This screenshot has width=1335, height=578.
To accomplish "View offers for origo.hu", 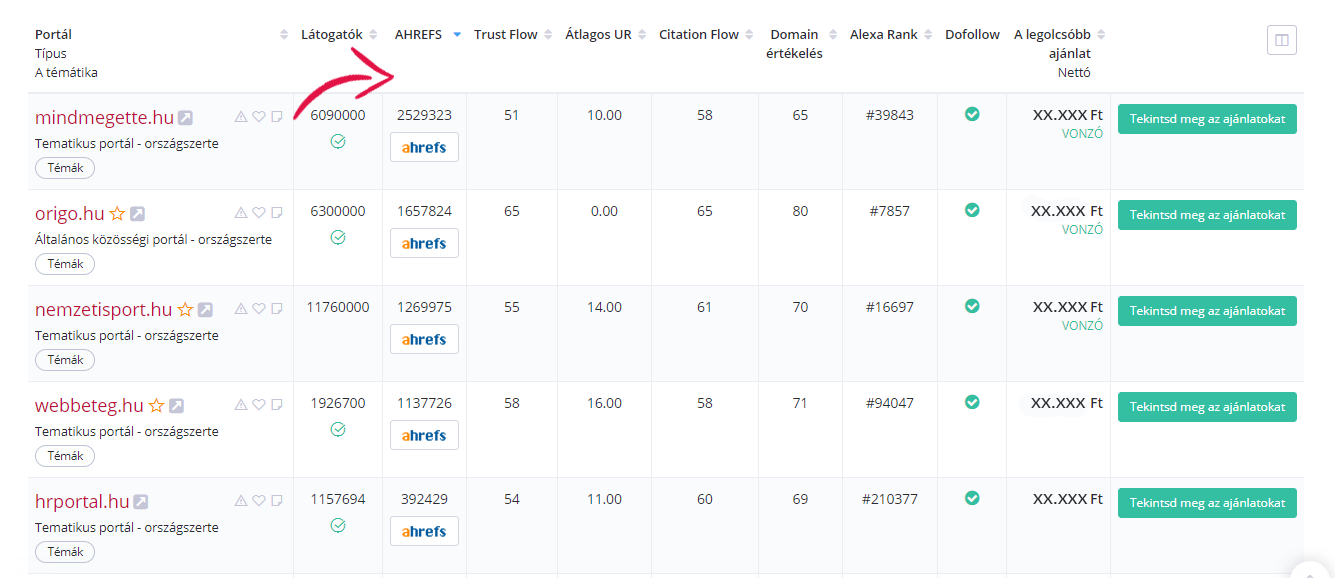I will (x=1207, y=214).
